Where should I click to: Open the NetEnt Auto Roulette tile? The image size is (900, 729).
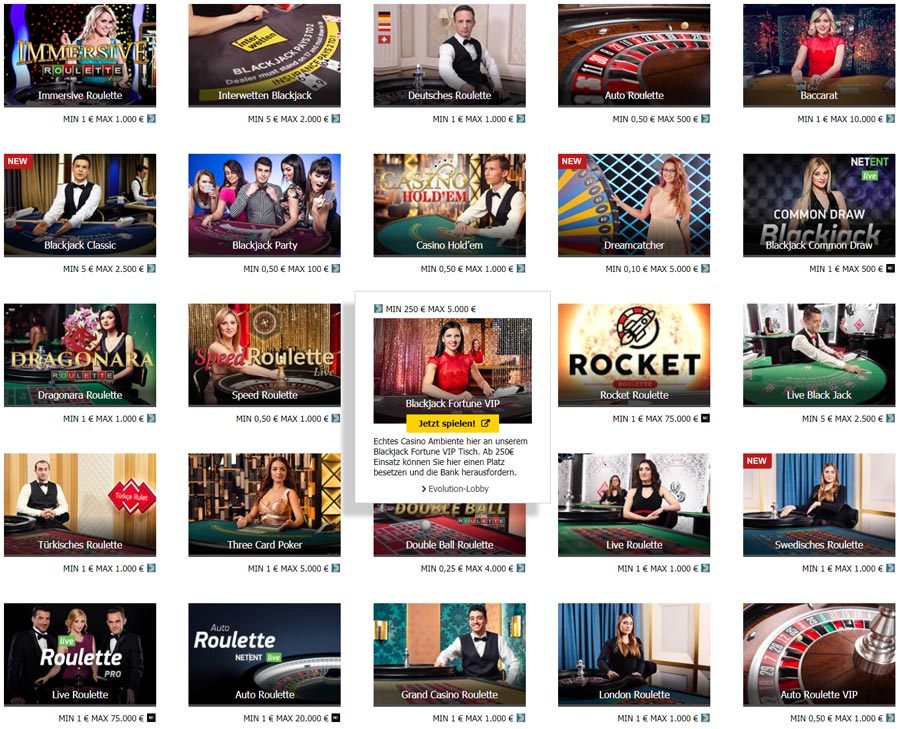pos(265,654)
